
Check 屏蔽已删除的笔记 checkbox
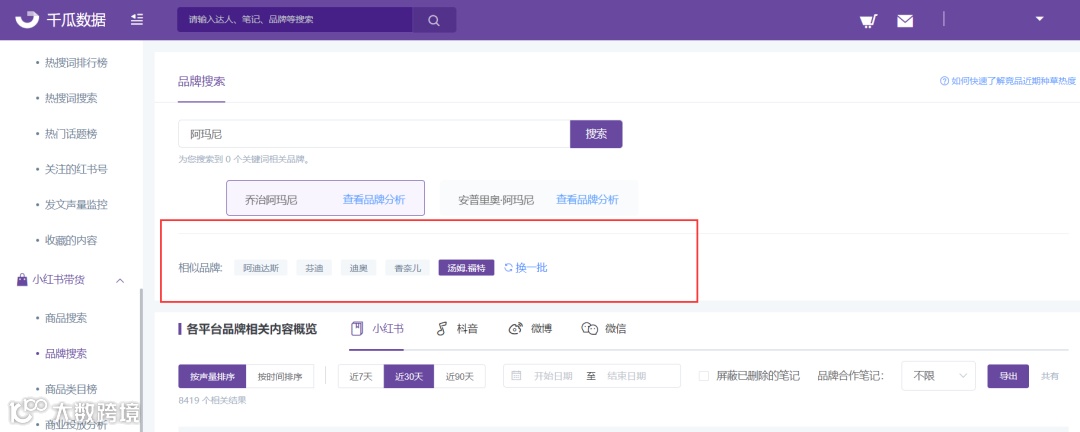tap(703, 376)
